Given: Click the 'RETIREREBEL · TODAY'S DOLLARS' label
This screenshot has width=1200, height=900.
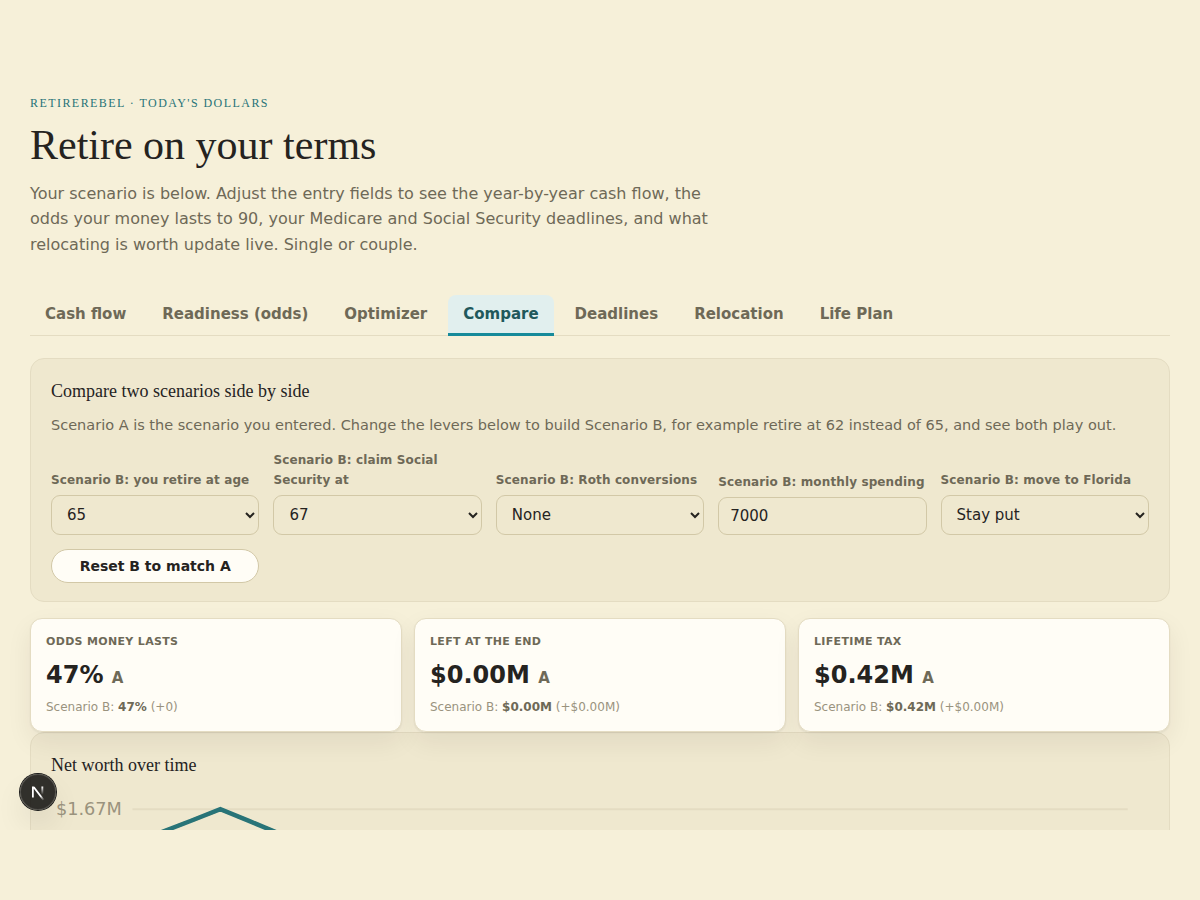Looking at the screenshot, I should 149,103.
